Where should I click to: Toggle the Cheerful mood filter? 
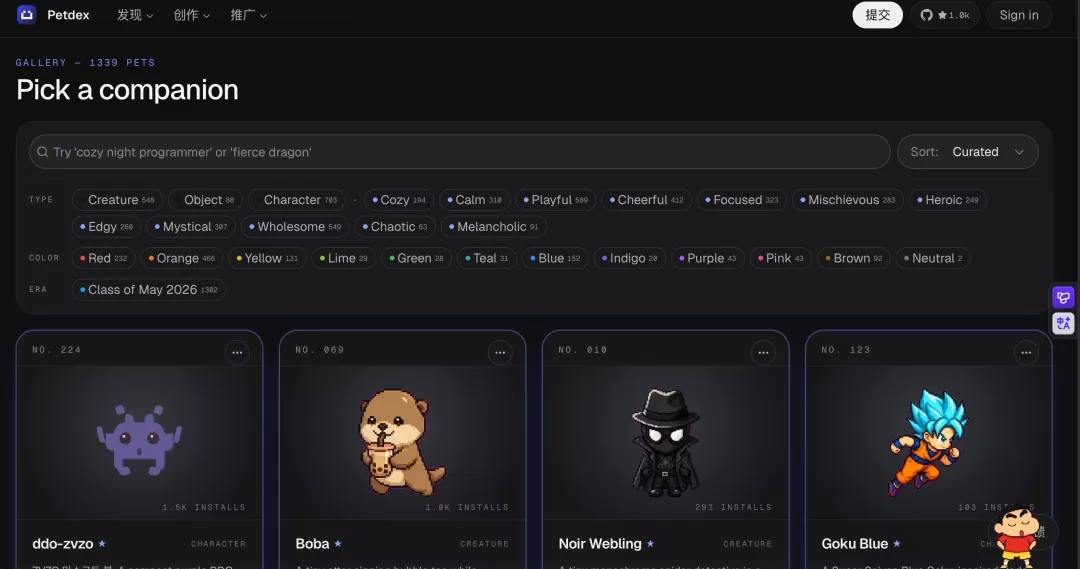click(647, 200)
